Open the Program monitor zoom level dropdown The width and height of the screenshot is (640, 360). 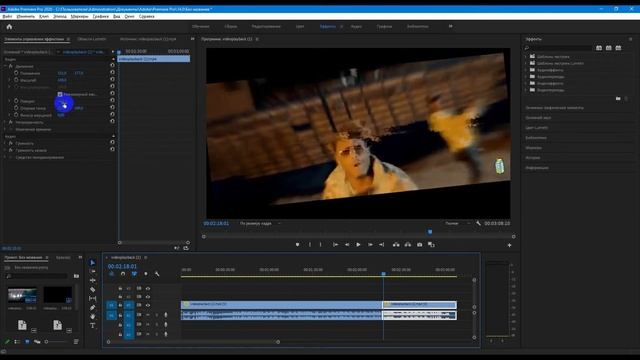point(260,223)
